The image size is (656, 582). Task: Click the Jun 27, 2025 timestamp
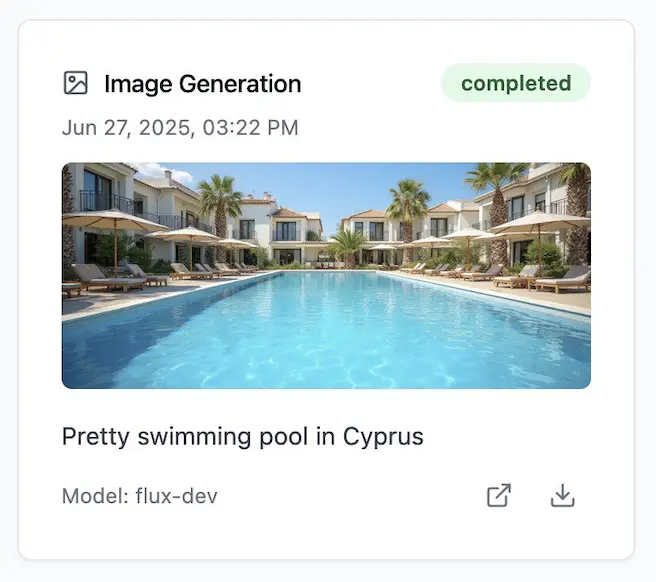click(180, 128)
